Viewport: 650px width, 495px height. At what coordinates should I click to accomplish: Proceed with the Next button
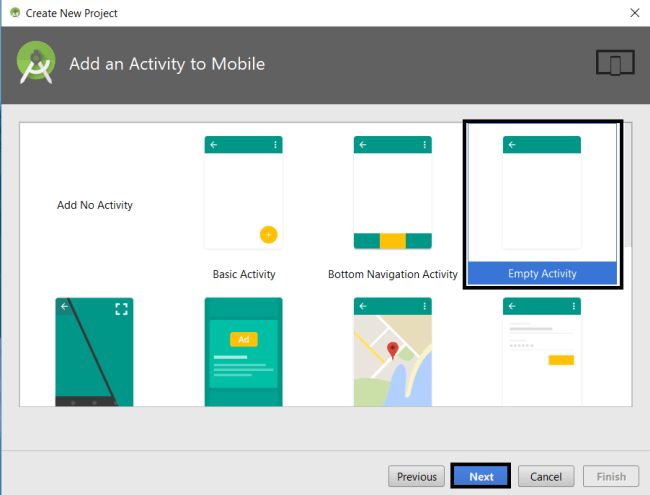[481, 476]
